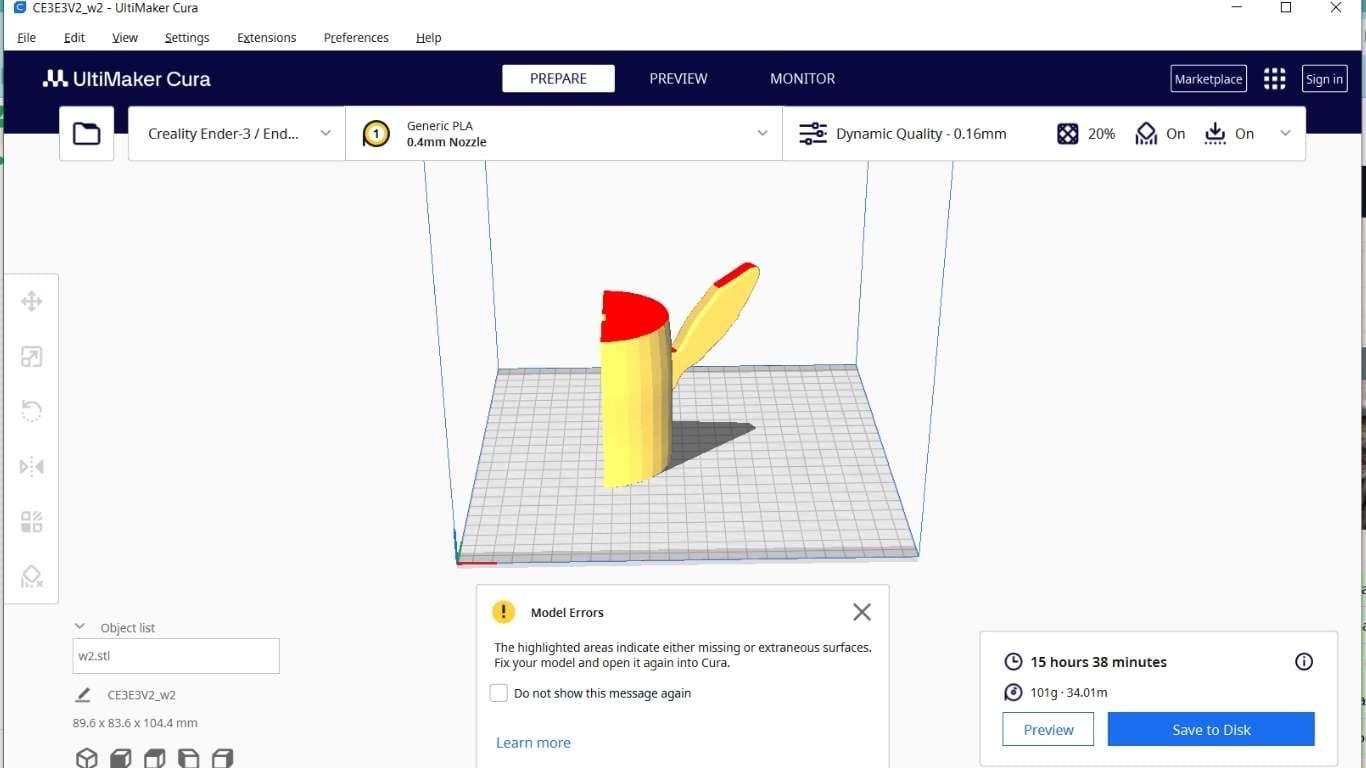Switch to the MONITOR stage
Screen dimensions: 1366x768
point(802,79)
